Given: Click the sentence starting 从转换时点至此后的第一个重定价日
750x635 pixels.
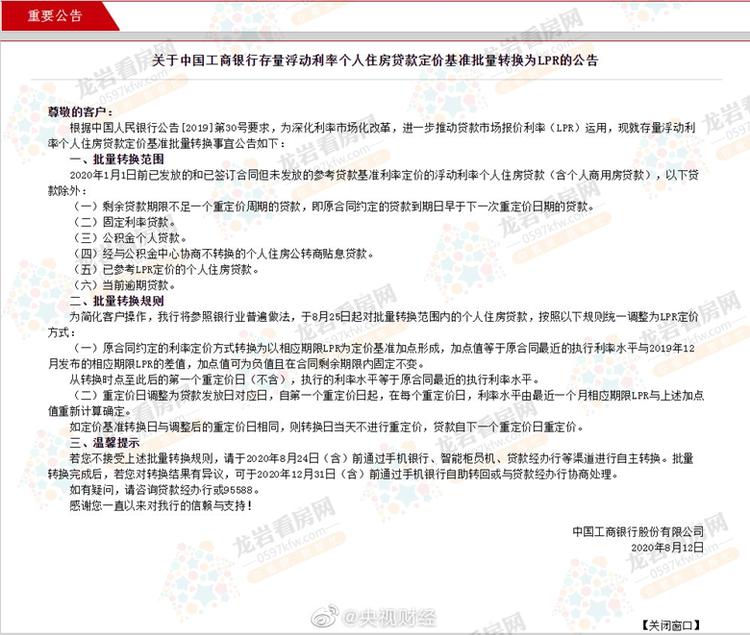Looking at the screenshot, I should tap(305, 380).
